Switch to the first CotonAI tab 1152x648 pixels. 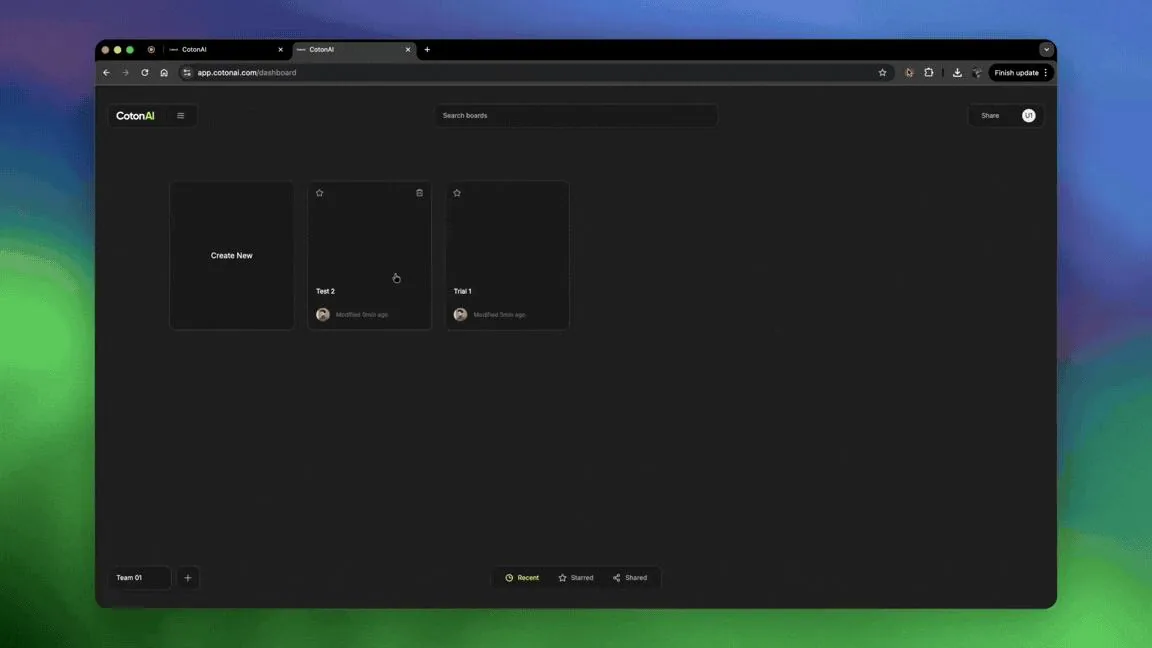click(x=224, y=49)
